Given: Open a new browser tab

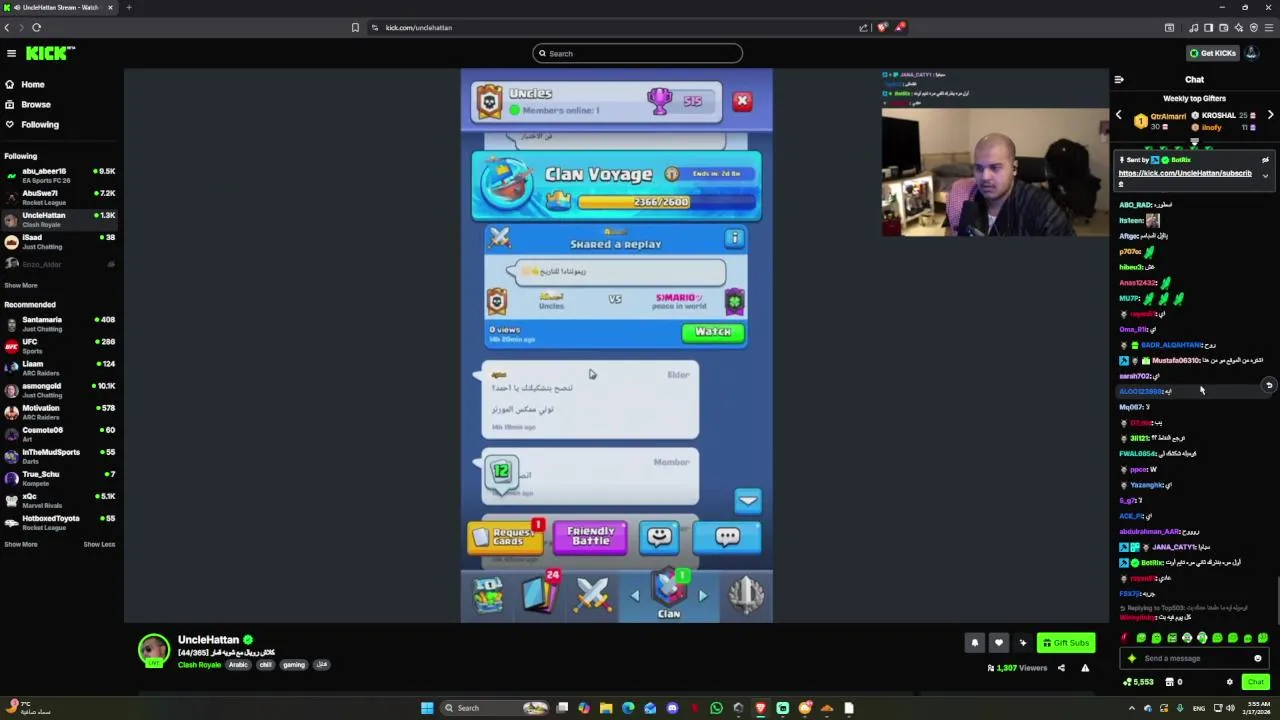Looking at the screenshot, I should 128,7.
